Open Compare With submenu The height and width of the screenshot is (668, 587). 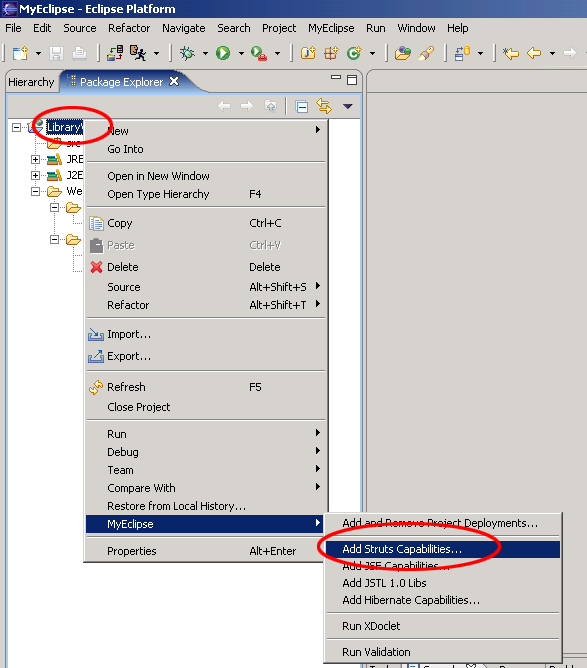pyautogui.click(x=206, y=488)
